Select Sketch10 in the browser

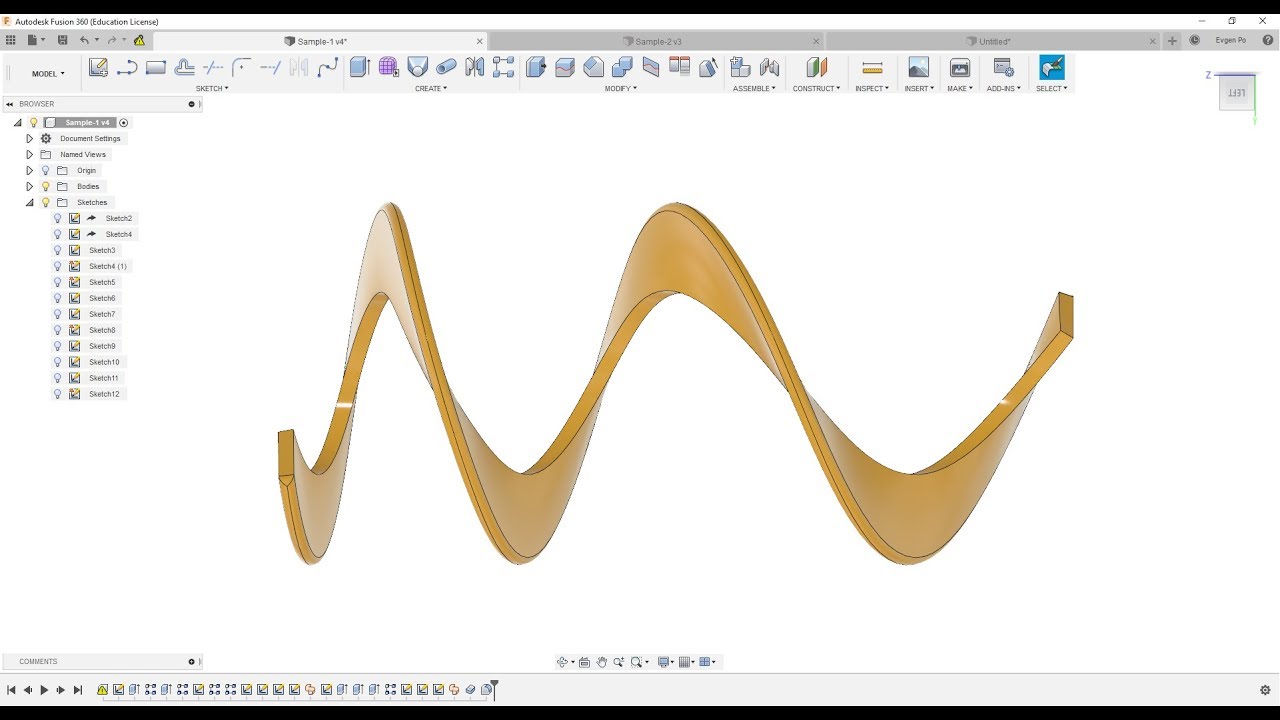104,362
